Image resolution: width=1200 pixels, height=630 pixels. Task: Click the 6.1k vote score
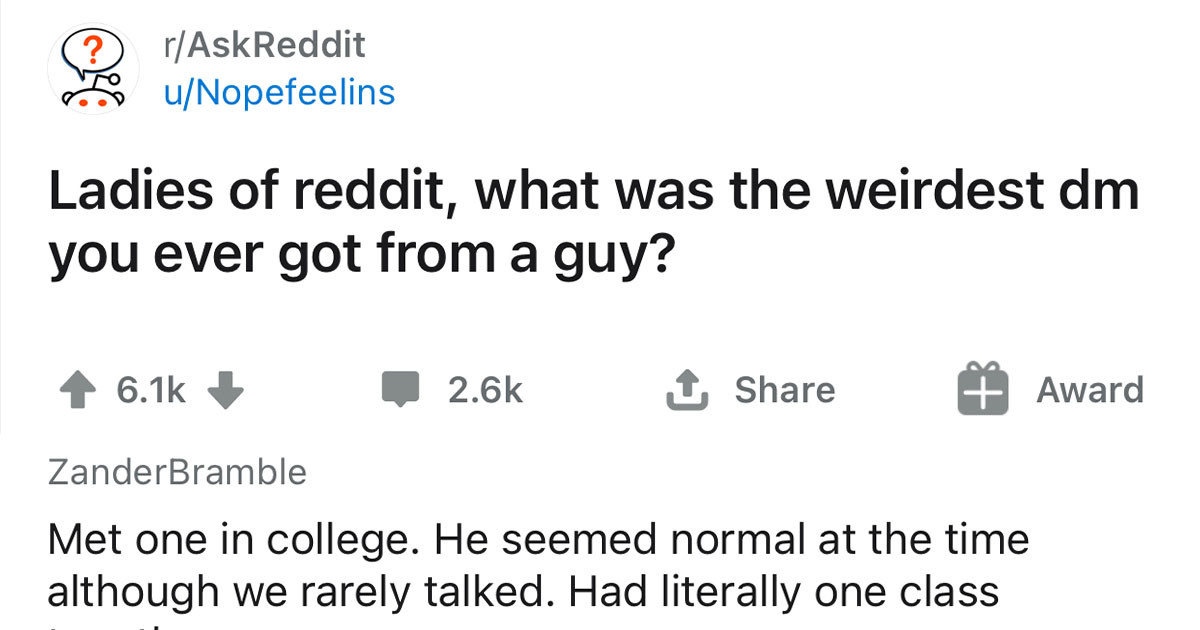(151, 390)
